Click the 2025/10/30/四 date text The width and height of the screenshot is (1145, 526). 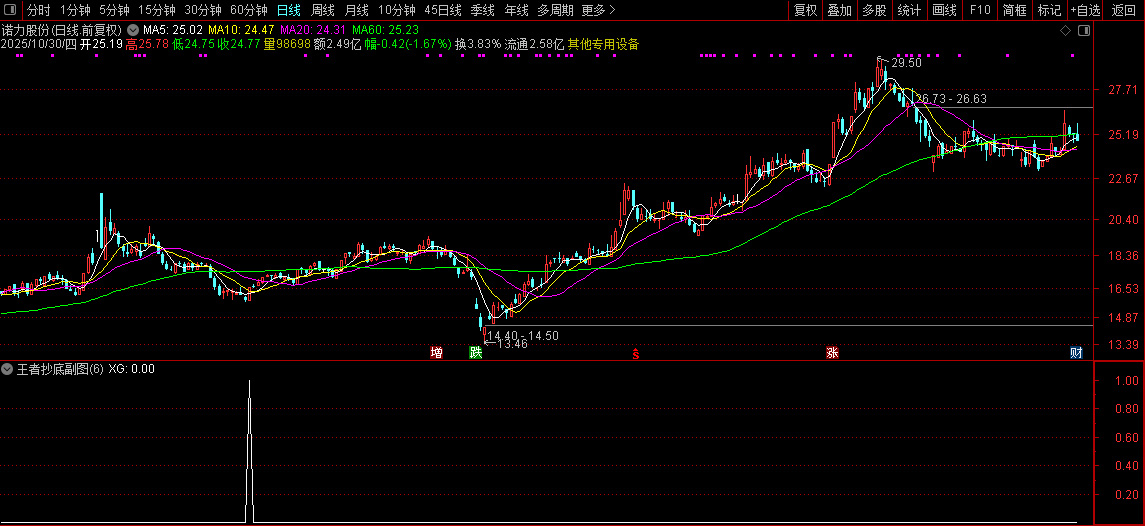(x=39, y=45)
